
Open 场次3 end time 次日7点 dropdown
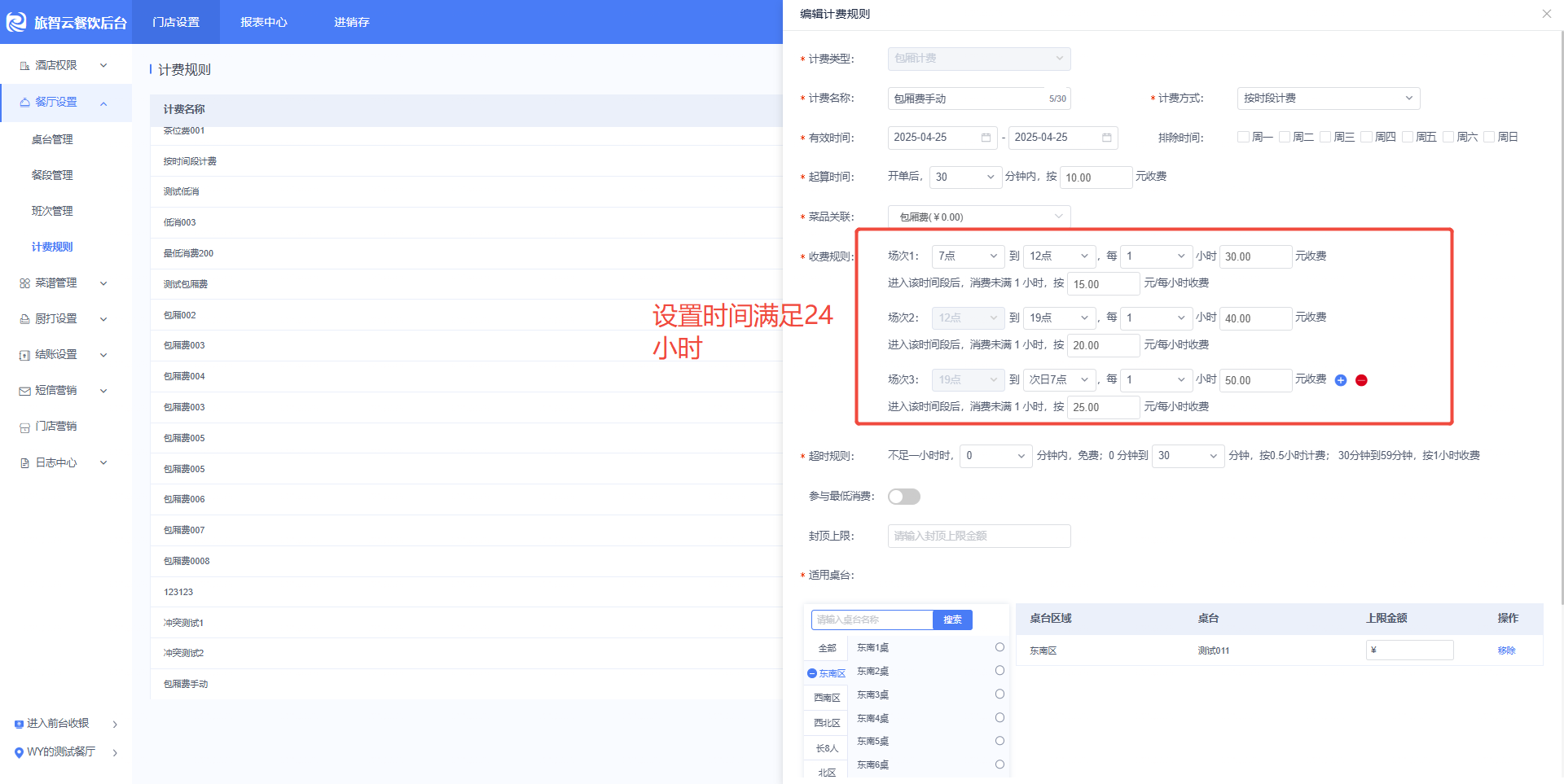[1059, 380]
